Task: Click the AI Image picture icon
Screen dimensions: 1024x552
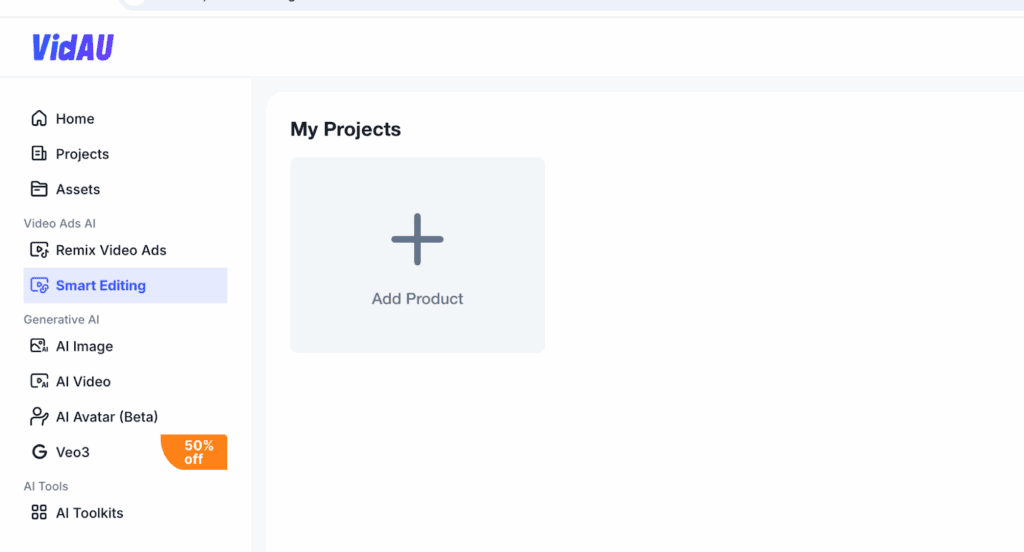Action: [39, 346]
